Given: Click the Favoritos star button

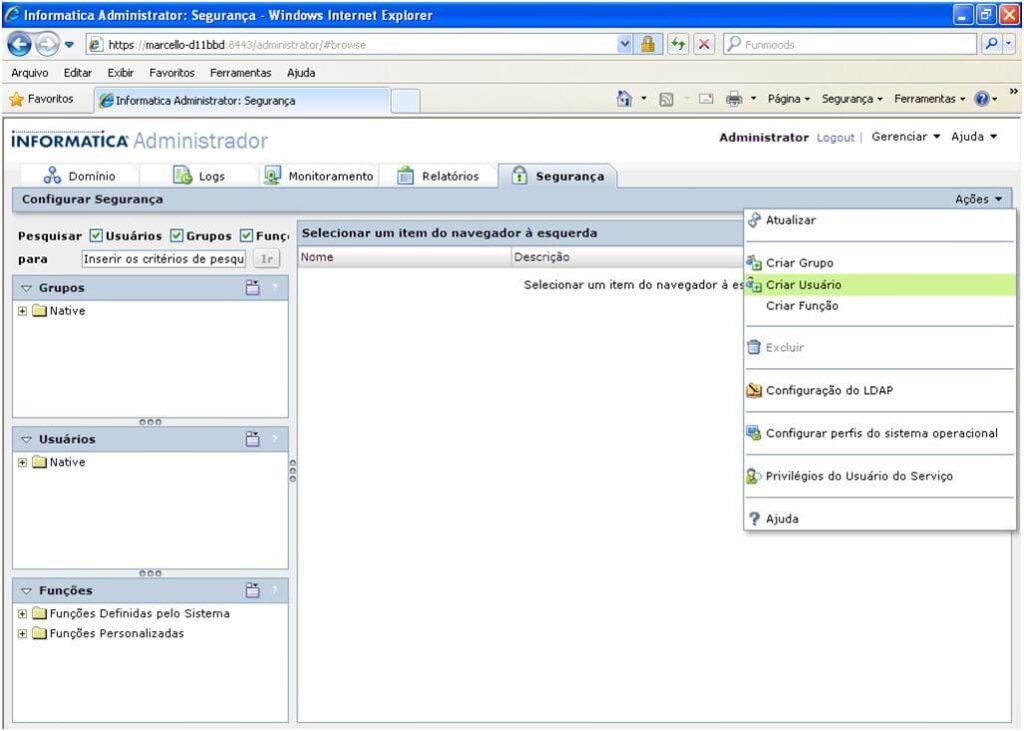Looking at the screenshot, I should (40, 99).
